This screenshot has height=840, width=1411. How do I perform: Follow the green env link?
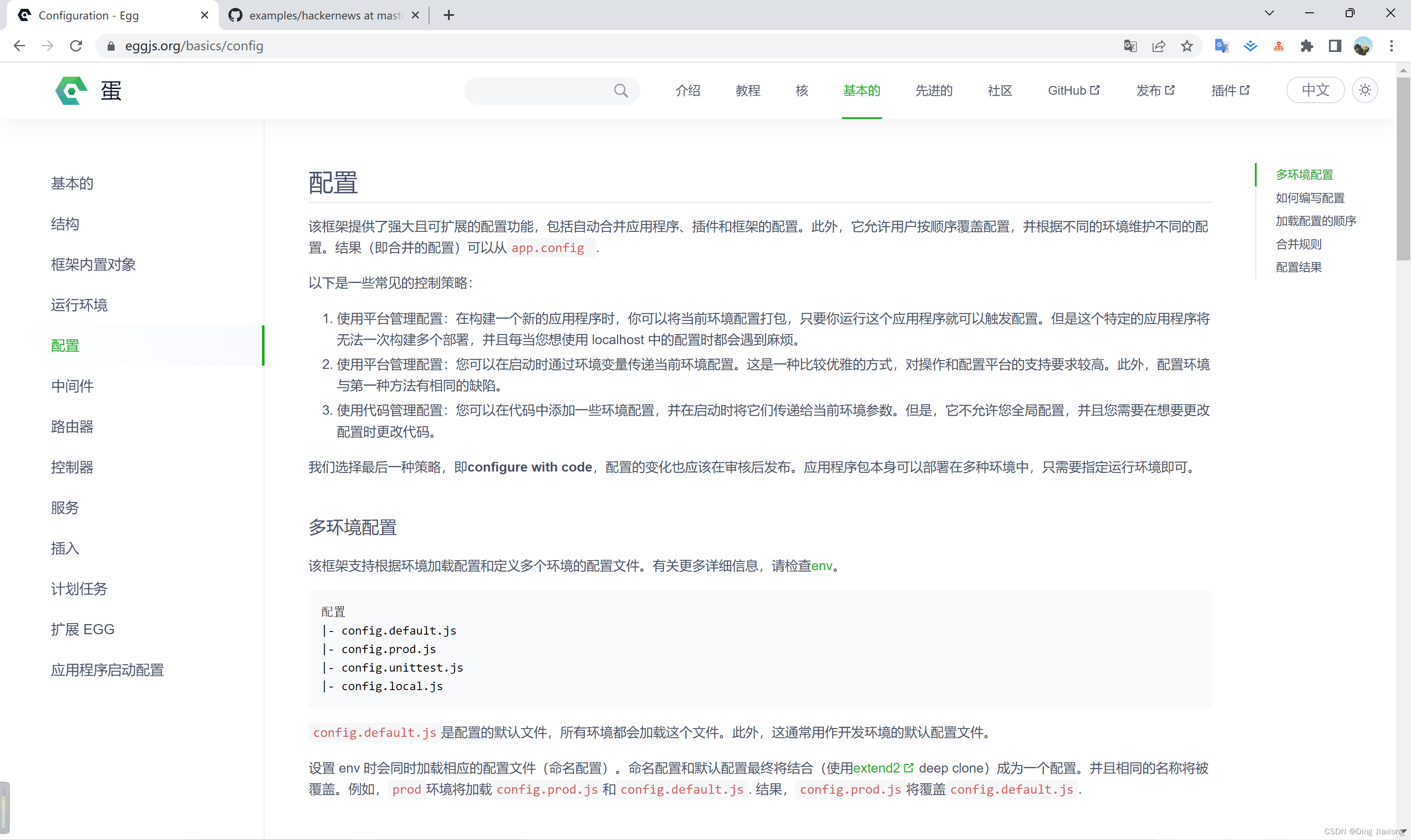[821, 565]
